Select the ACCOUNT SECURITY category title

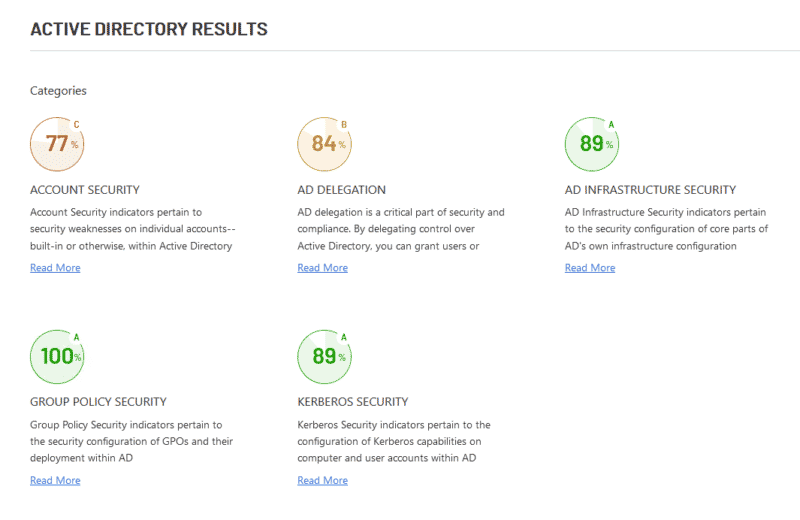[85, 190]
